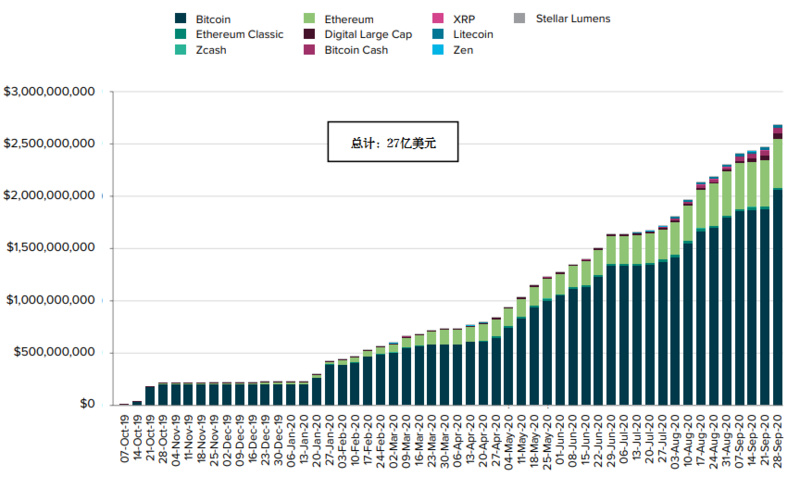Click the $3,000,000,000 axis label
Image resolution: width=800 pixels, height=489 pixels.
click(x=49, y=91)
